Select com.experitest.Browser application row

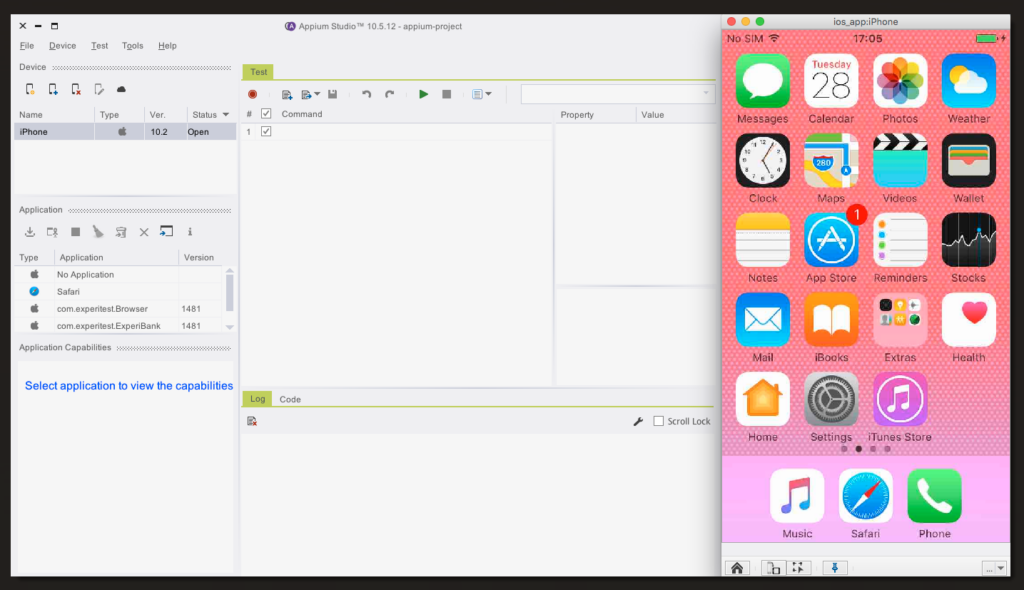(x=119, y=308)
